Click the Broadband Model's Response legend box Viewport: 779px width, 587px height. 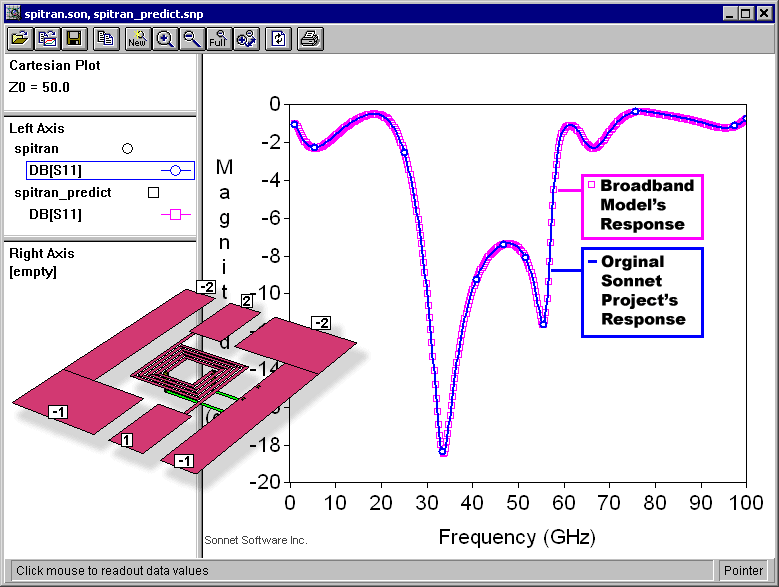(x=642, y=205)
